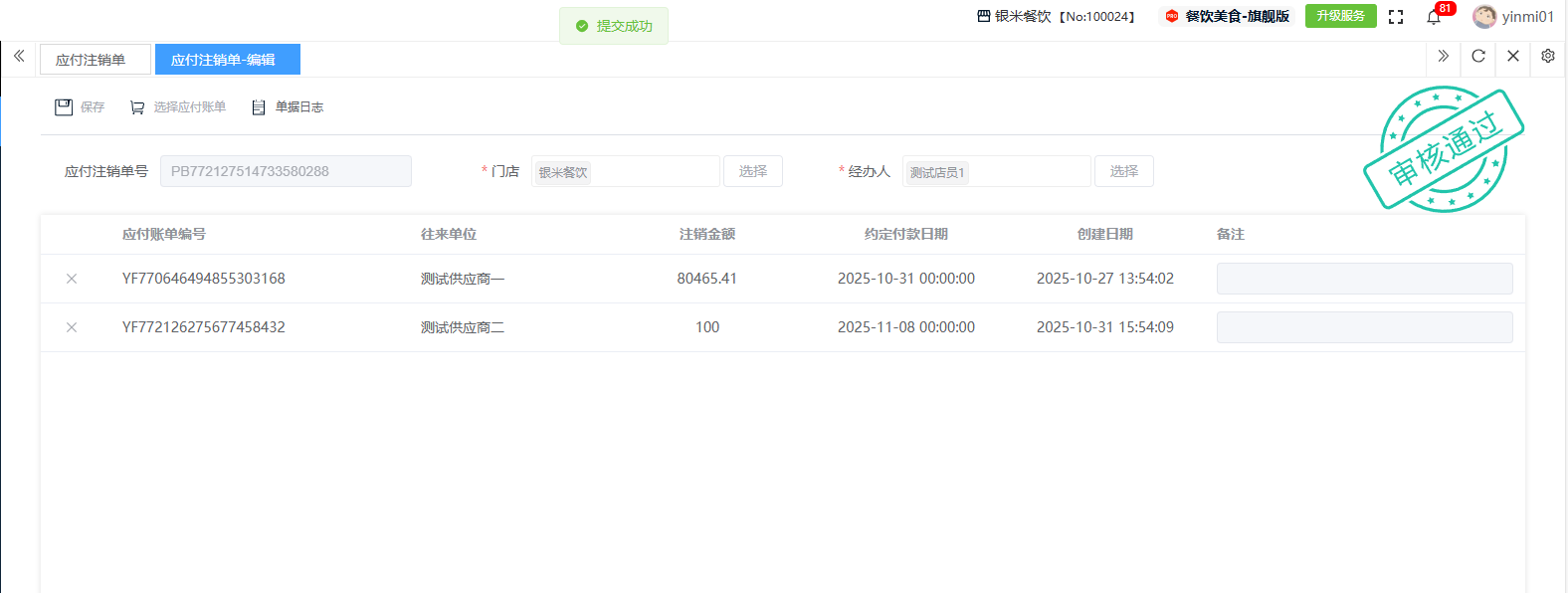Click 选择 button next to 经办人 field

1123,171
